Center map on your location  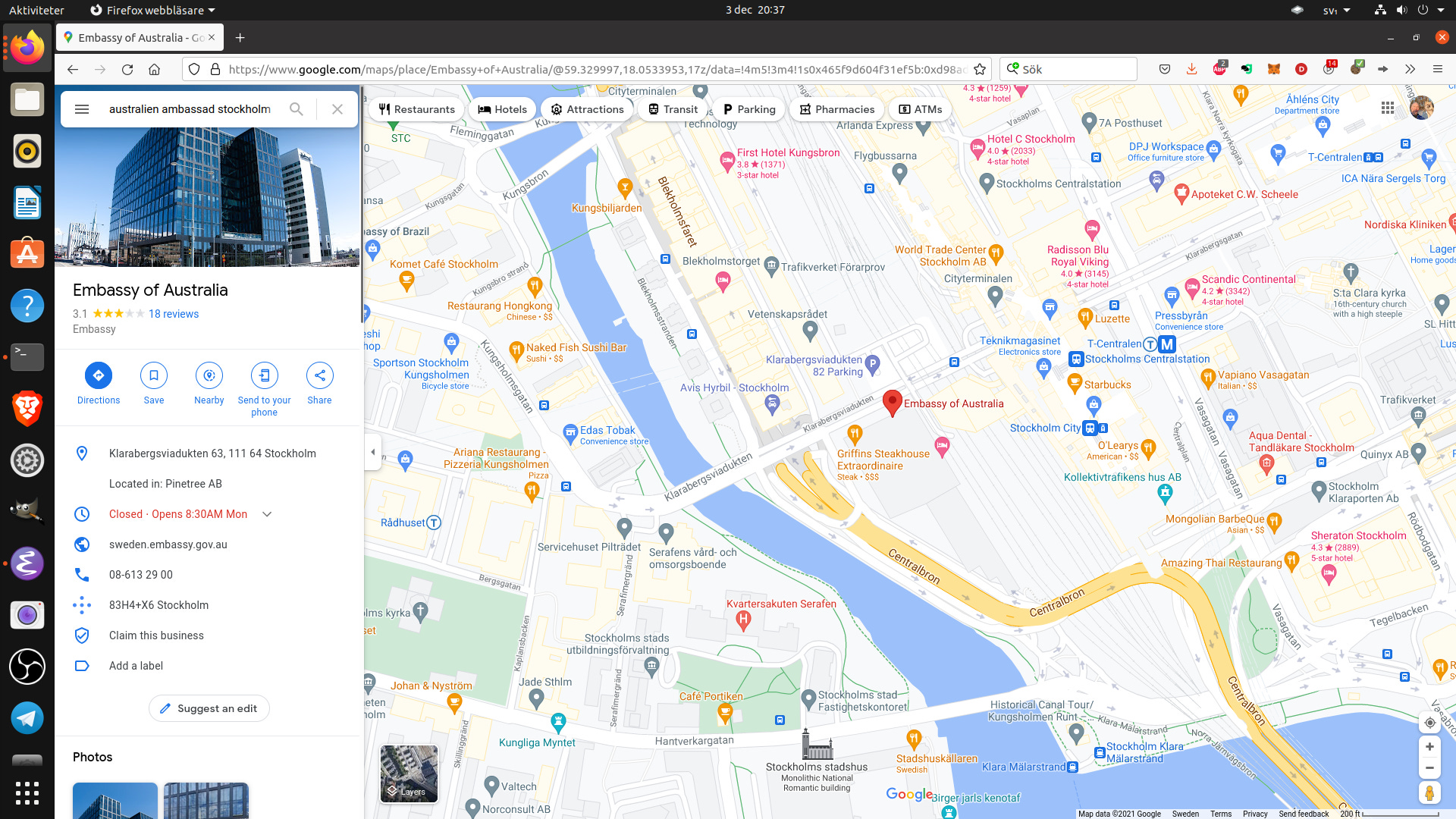tap(1429, 723)
